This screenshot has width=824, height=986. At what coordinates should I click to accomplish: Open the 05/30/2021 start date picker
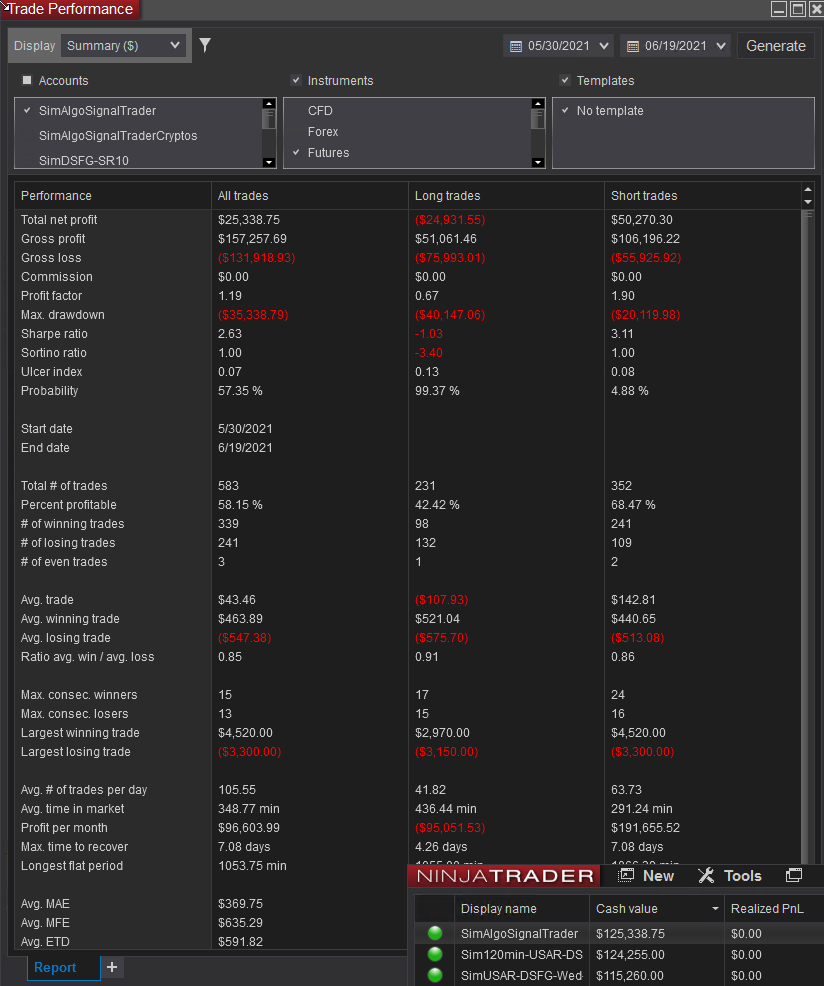pyautogui.click(x=559, y=46)
